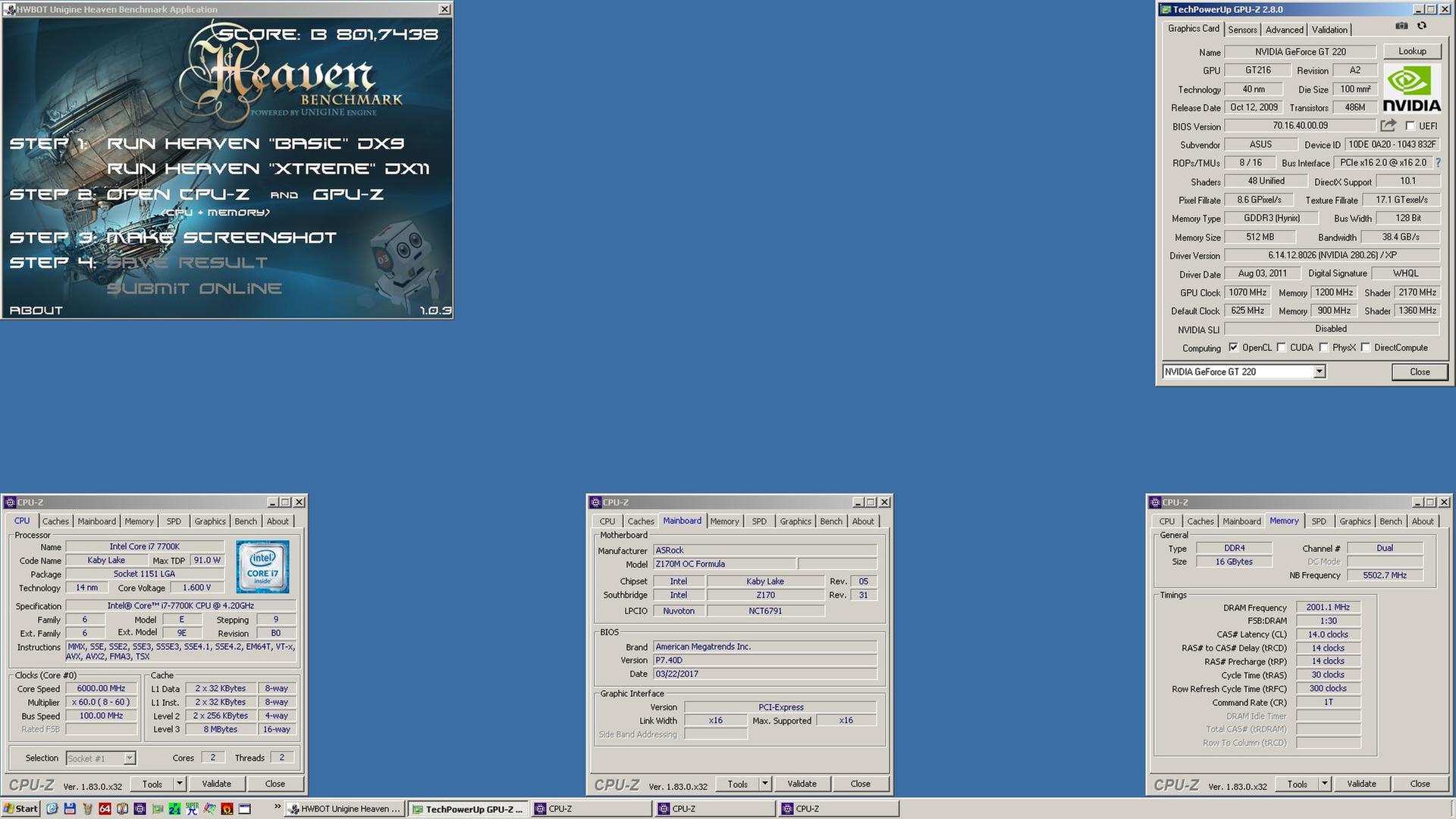Viewport: 1456px width, 819px height.
Task: Click Save Result in Heaven step 4
Action: coord(187,262)
